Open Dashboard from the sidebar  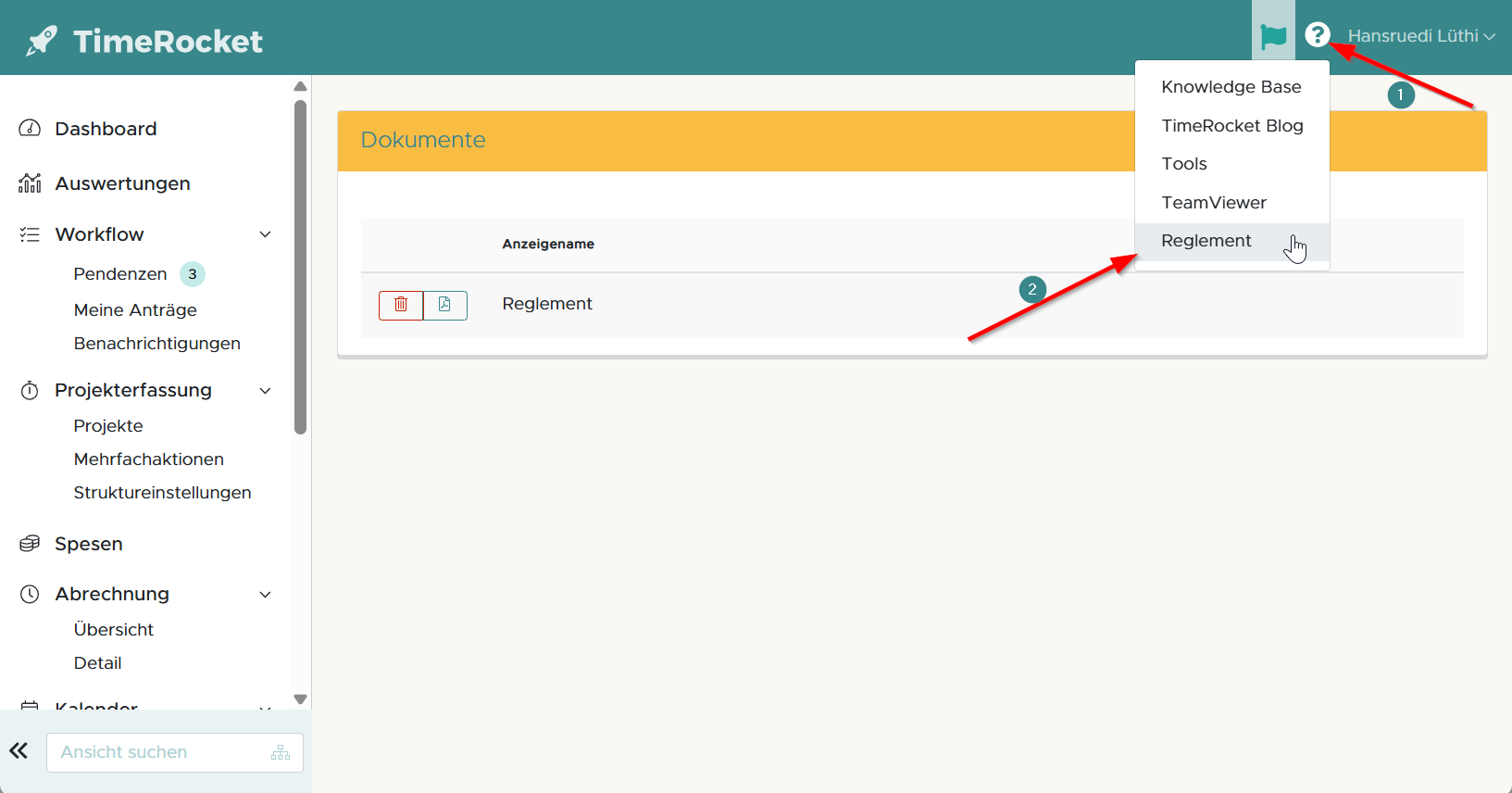pyautogui.click(x=106, y=129)
